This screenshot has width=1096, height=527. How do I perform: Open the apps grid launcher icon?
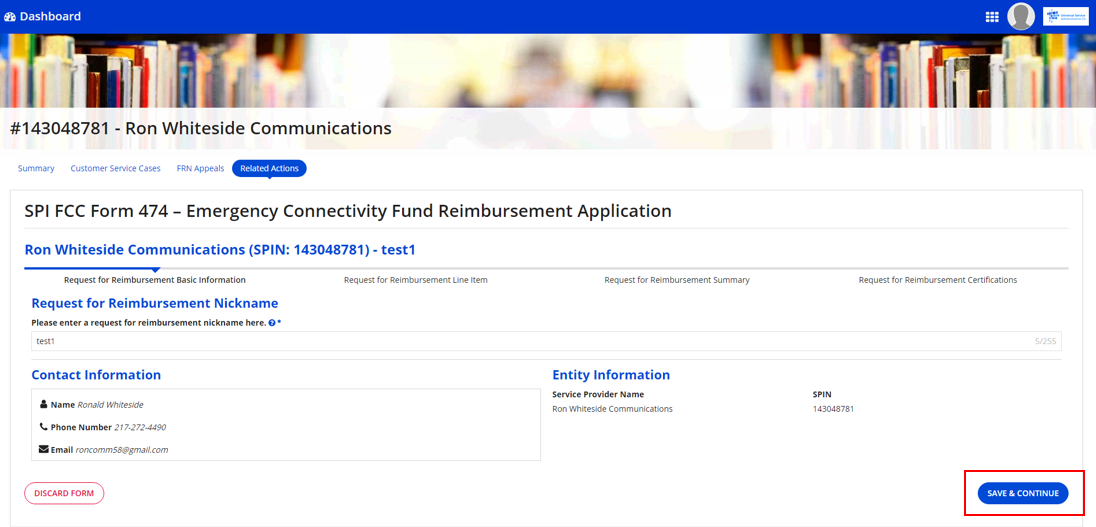[992, 17]
